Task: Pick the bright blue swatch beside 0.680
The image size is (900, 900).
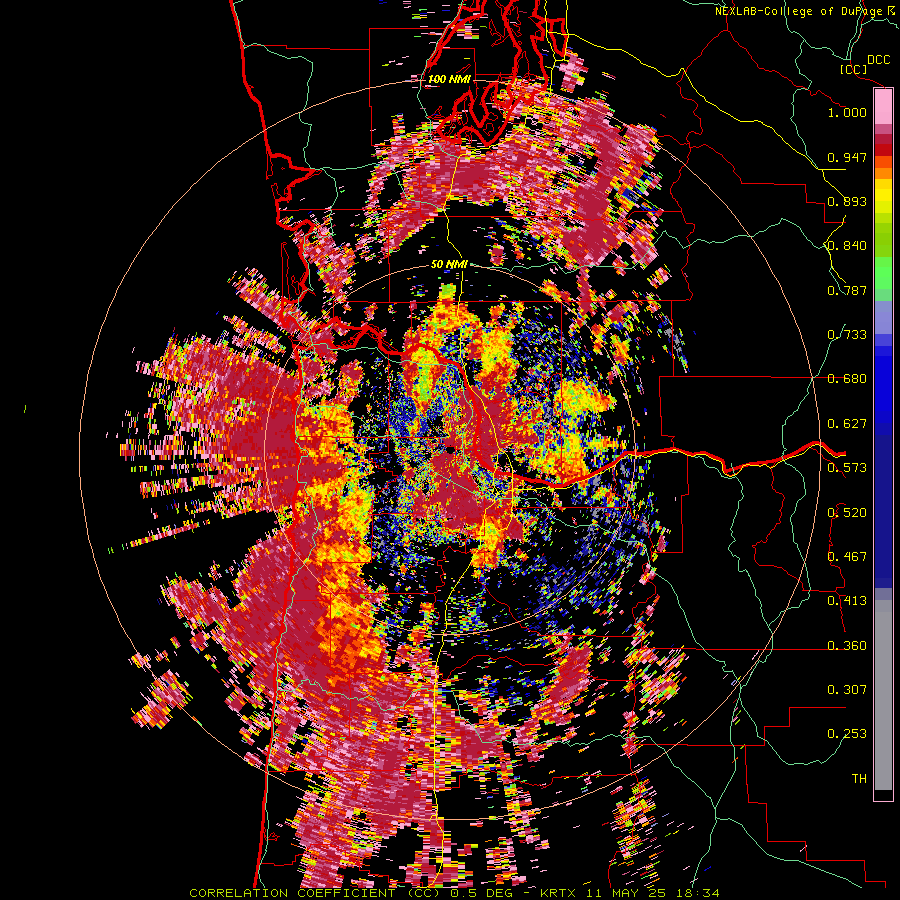Action: 883,382
